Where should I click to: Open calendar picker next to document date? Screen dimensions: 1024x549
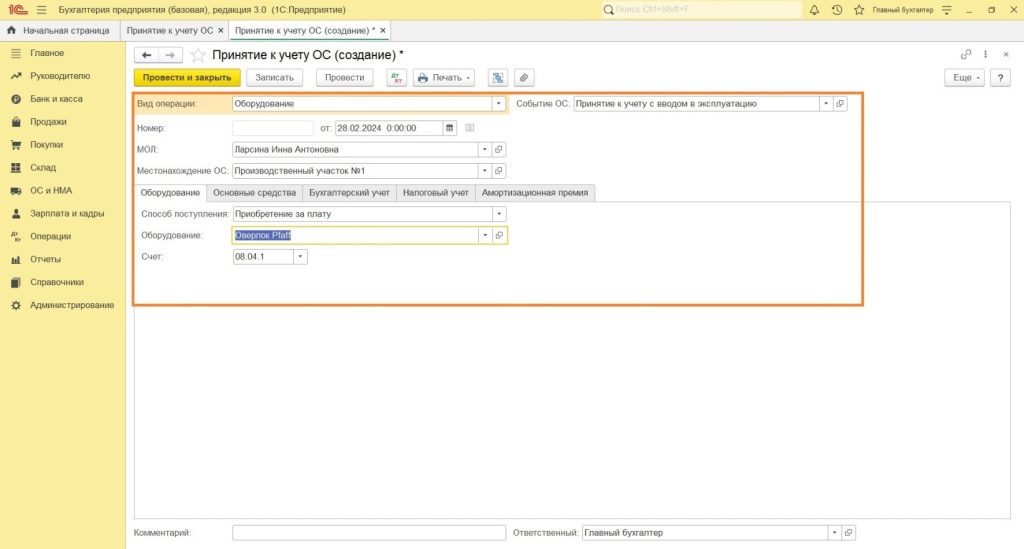(449, 128)
